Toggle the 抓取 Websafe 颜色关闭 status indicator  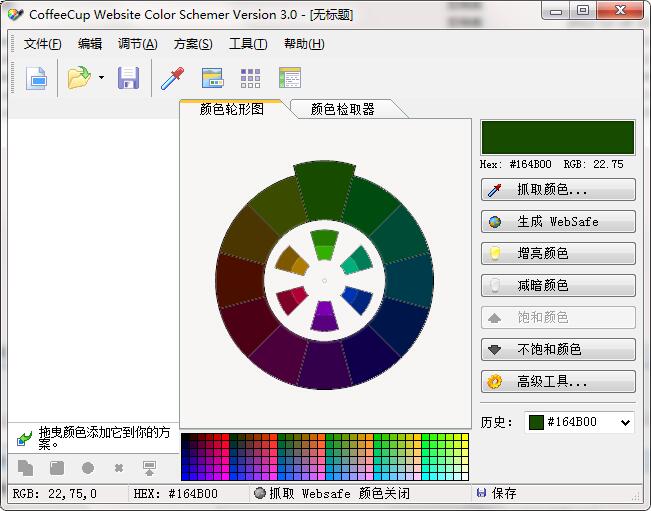pos(331,494)
